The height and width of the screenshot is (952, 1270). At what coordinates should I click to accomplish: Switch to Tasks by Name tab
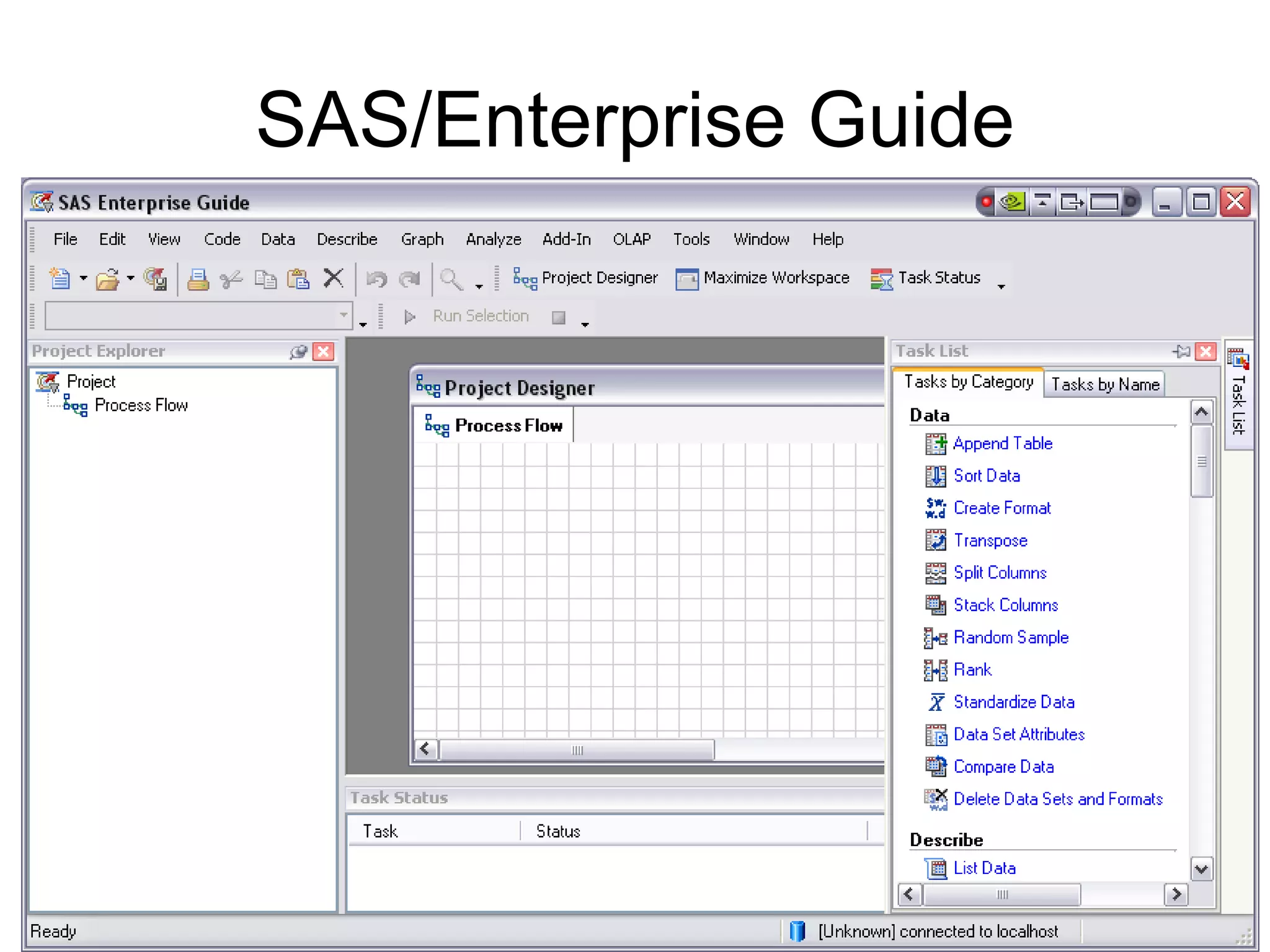click(1105, 384)
